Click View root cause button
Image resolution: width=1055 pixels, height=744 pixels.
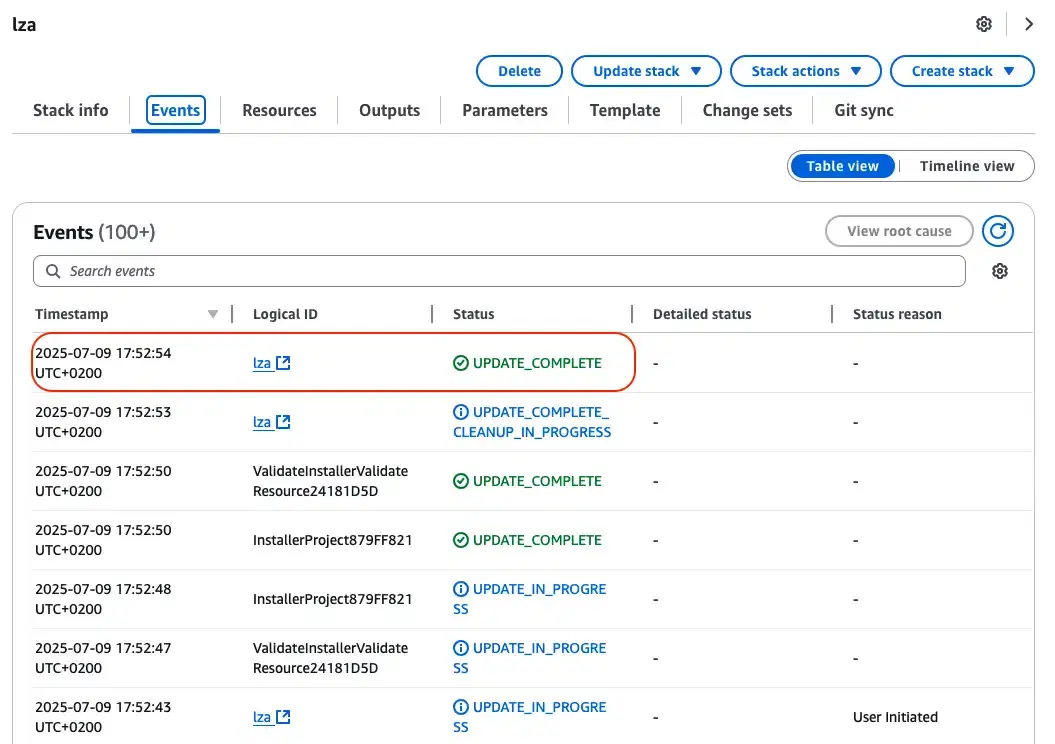coord(899,231)
